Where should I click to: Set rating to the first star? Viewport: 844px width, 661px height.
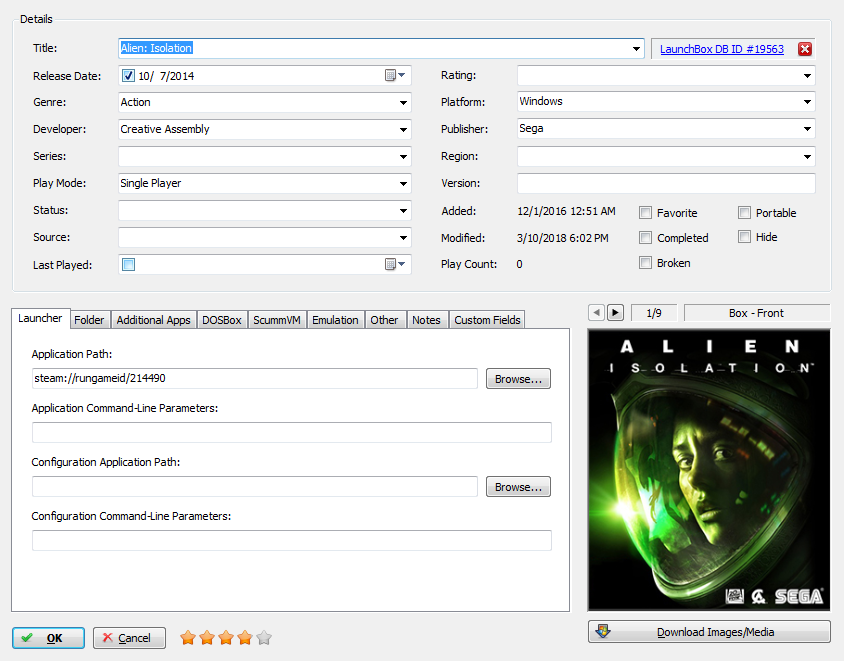pos(187,637)
